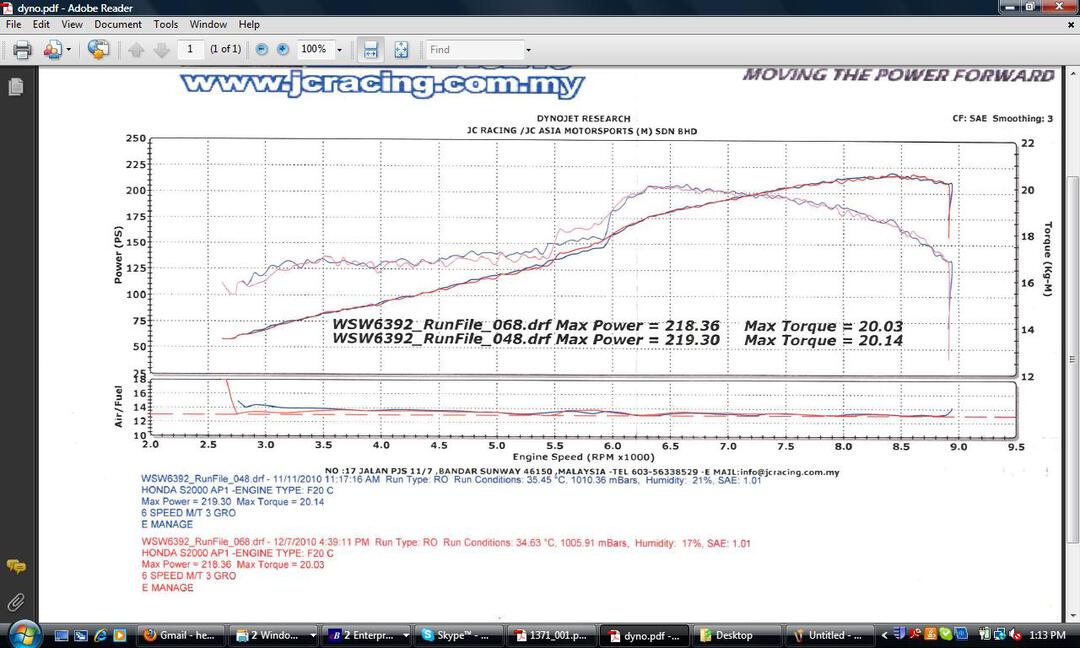Click the Print icon in toolbar
This screenshot has height=648, width=1080.
click(x=21, y=49)
